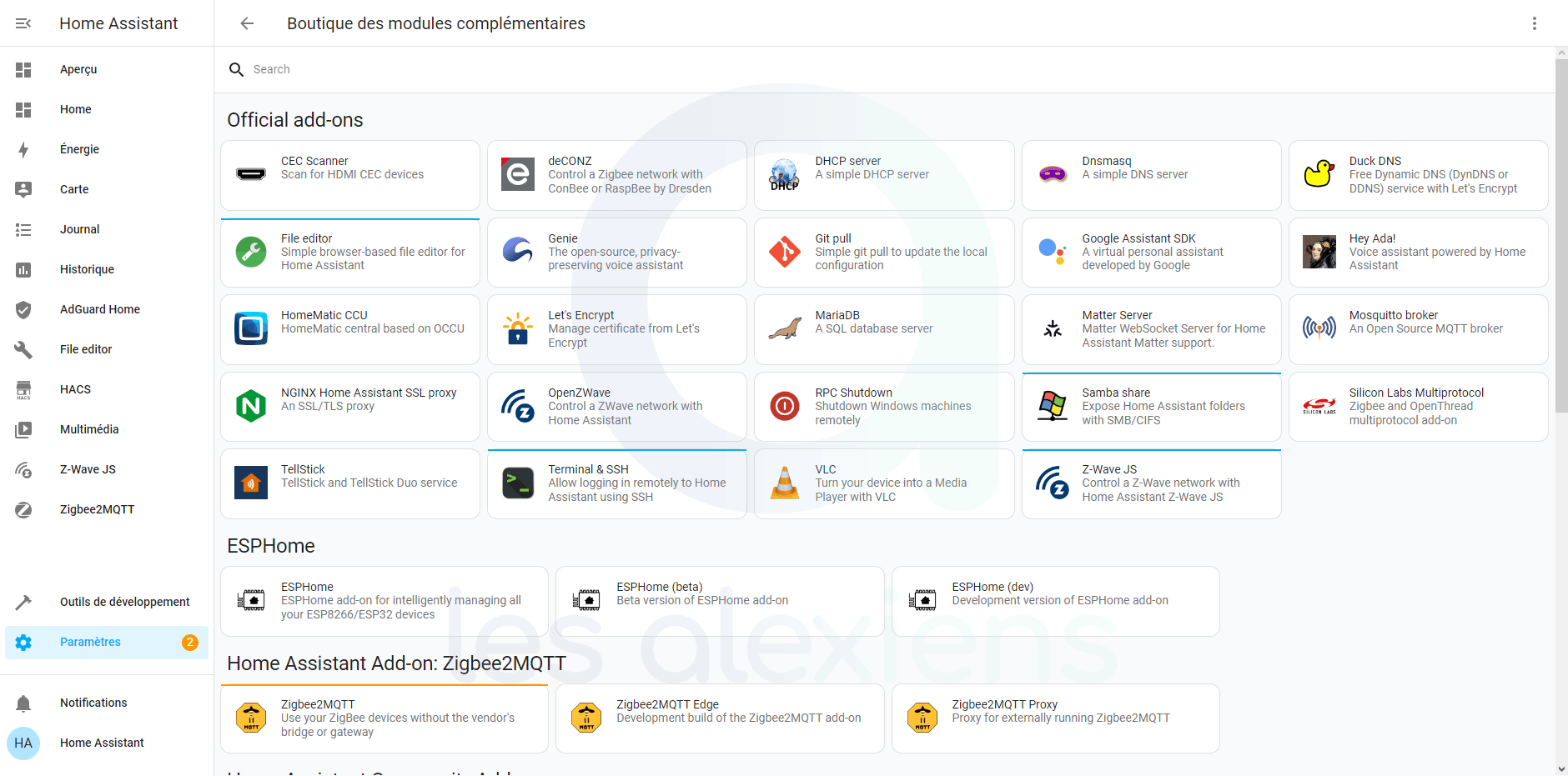Open Aperçu in the sidebar
The image size is (1568, 776).
point(107,69)
